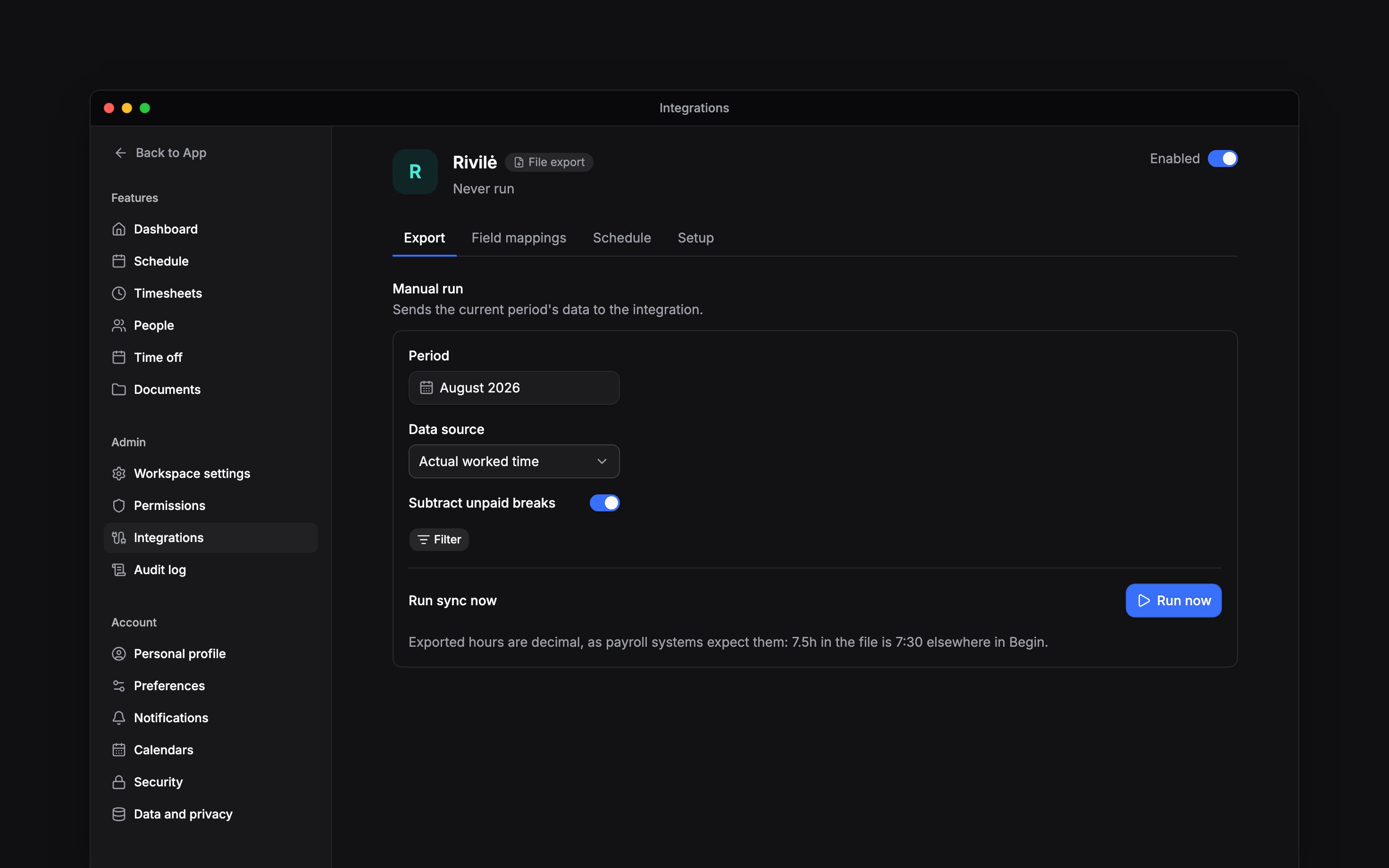Click the Security lock icon
This screenshot has height=868, width=1389.
tap(119, 782)
